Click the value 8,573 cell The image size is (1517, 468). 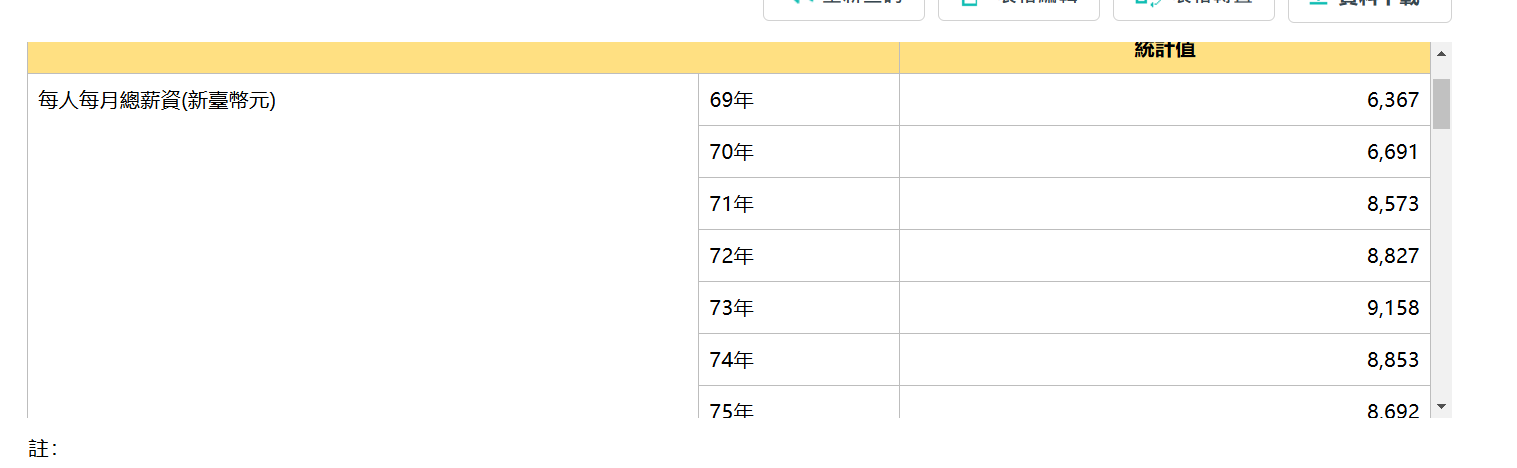coord(1165,204)
